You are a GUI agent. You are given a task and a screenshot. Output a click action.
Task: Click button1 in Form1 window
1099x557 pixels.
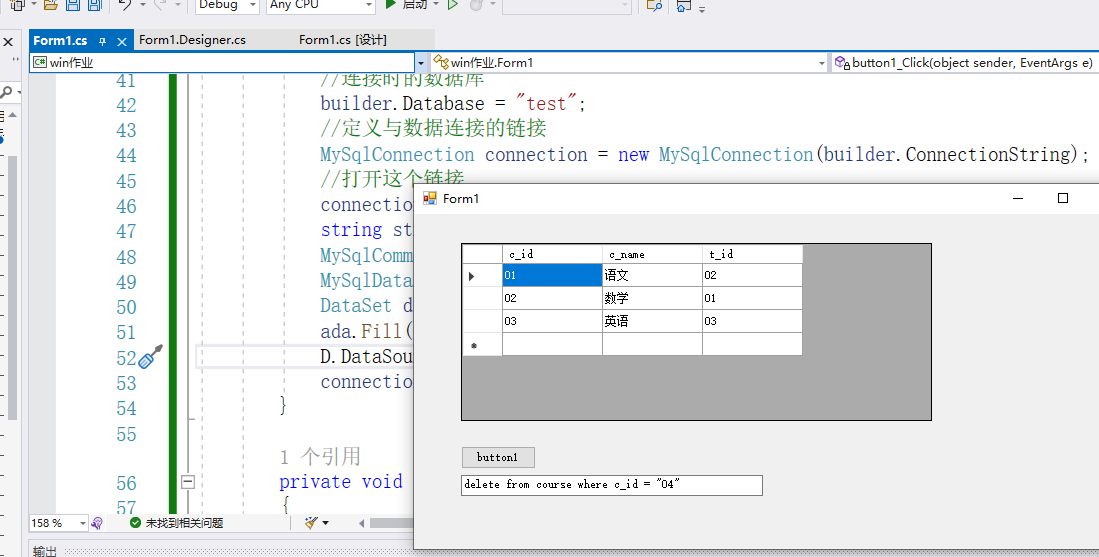[498, 458]
